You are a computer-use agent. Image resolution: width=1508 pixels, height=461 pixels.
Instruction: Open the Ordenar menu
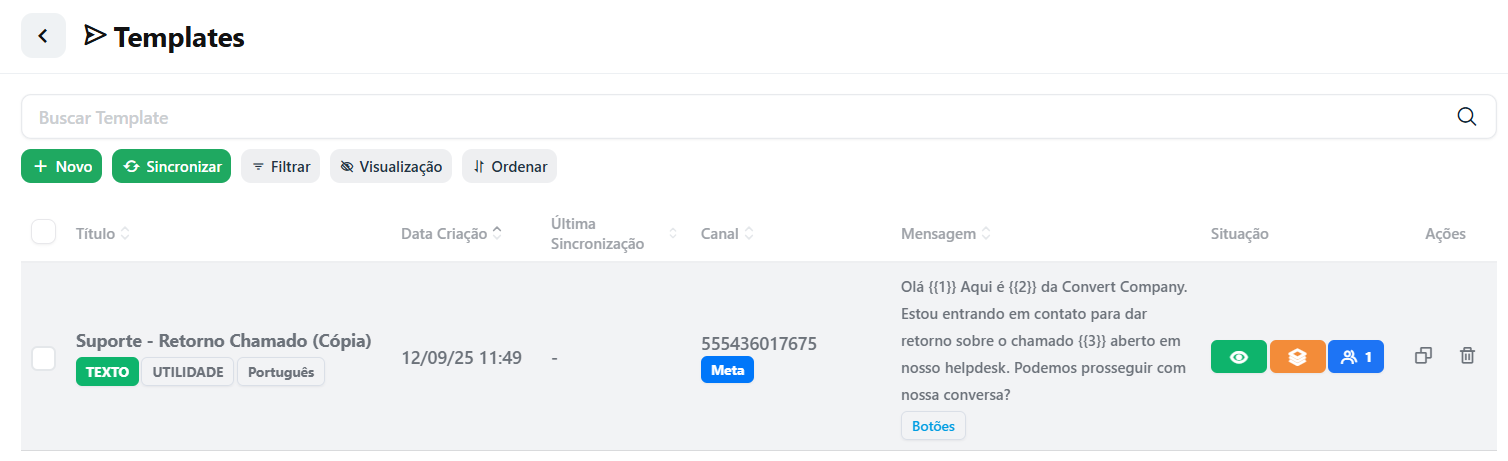coord(509,166)
